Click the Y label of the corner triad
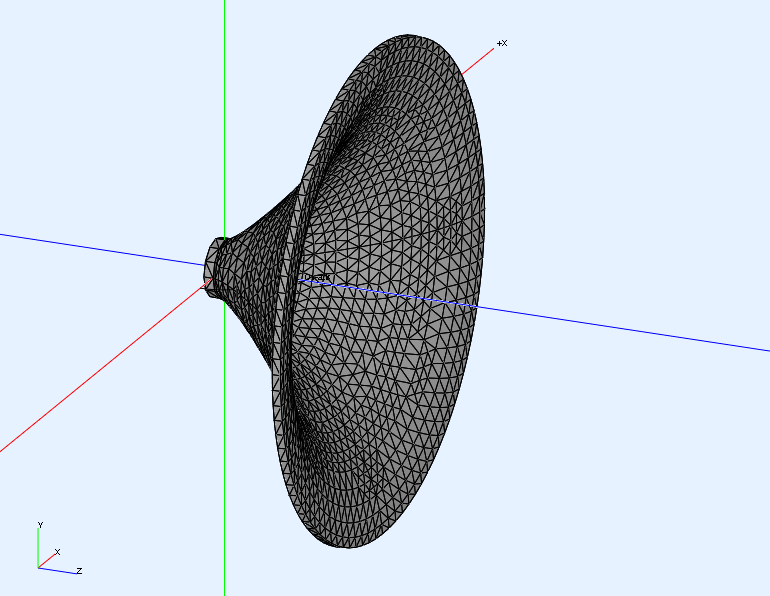The width and height of the screenshot is (770, 596). [x=39, y=525]
